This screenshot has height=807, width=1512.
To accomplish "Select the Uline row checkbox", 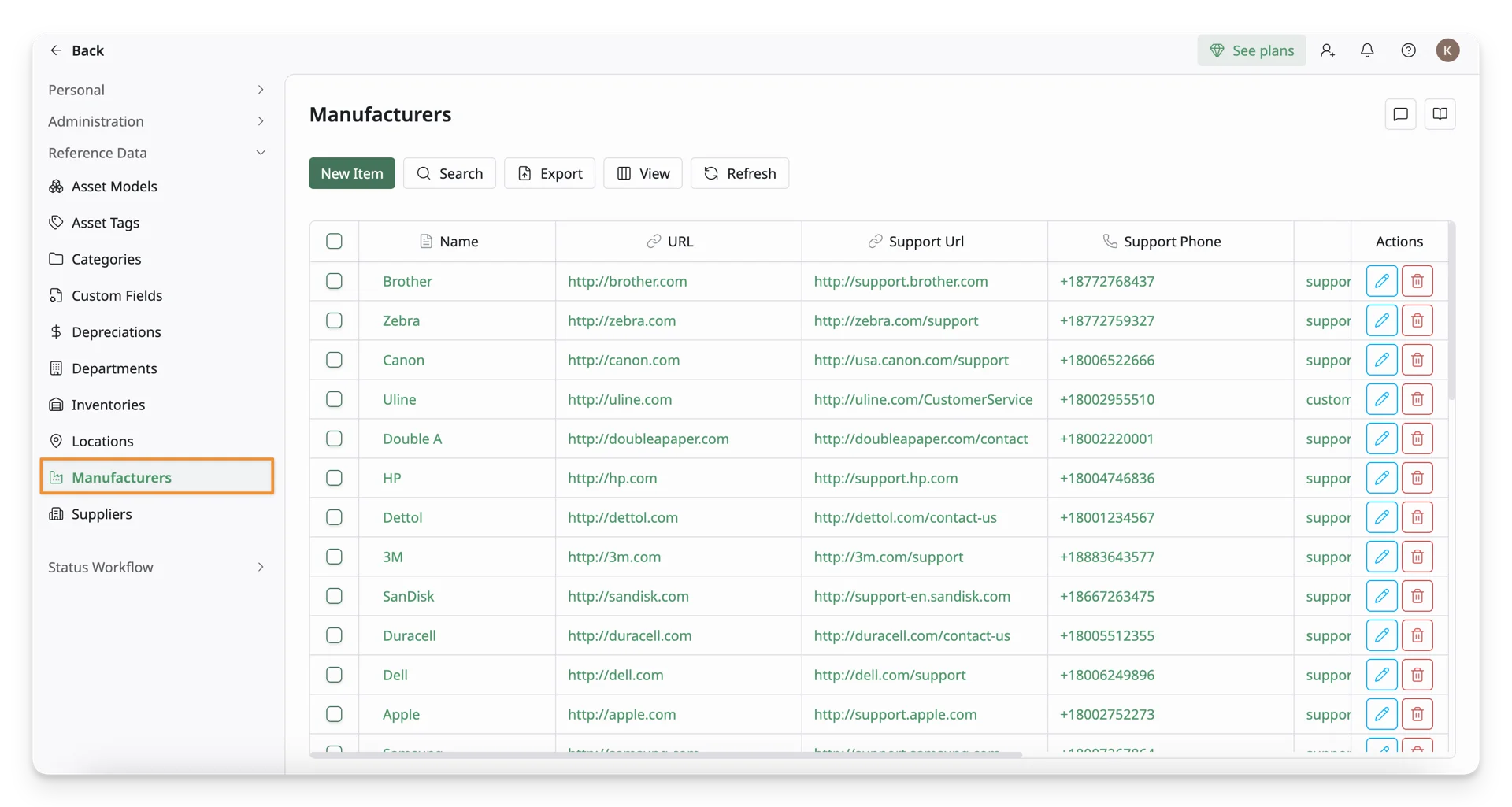I will point(334,399).
